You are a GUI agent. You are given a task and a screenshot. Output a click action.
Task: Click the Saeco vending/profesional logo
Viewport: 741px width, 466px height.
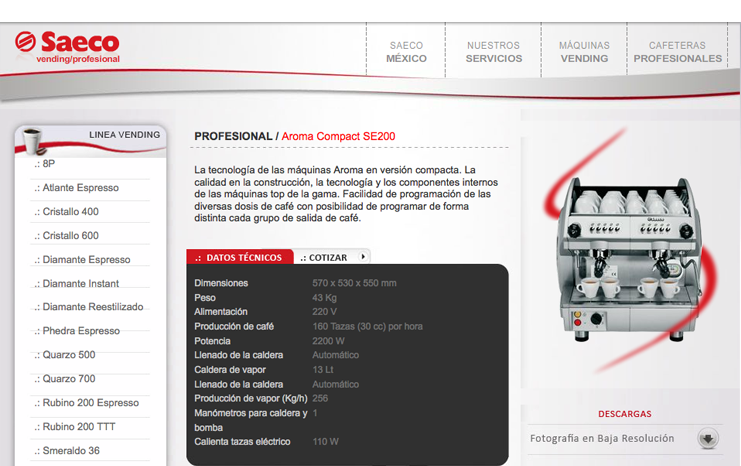(x=67, y=47)
